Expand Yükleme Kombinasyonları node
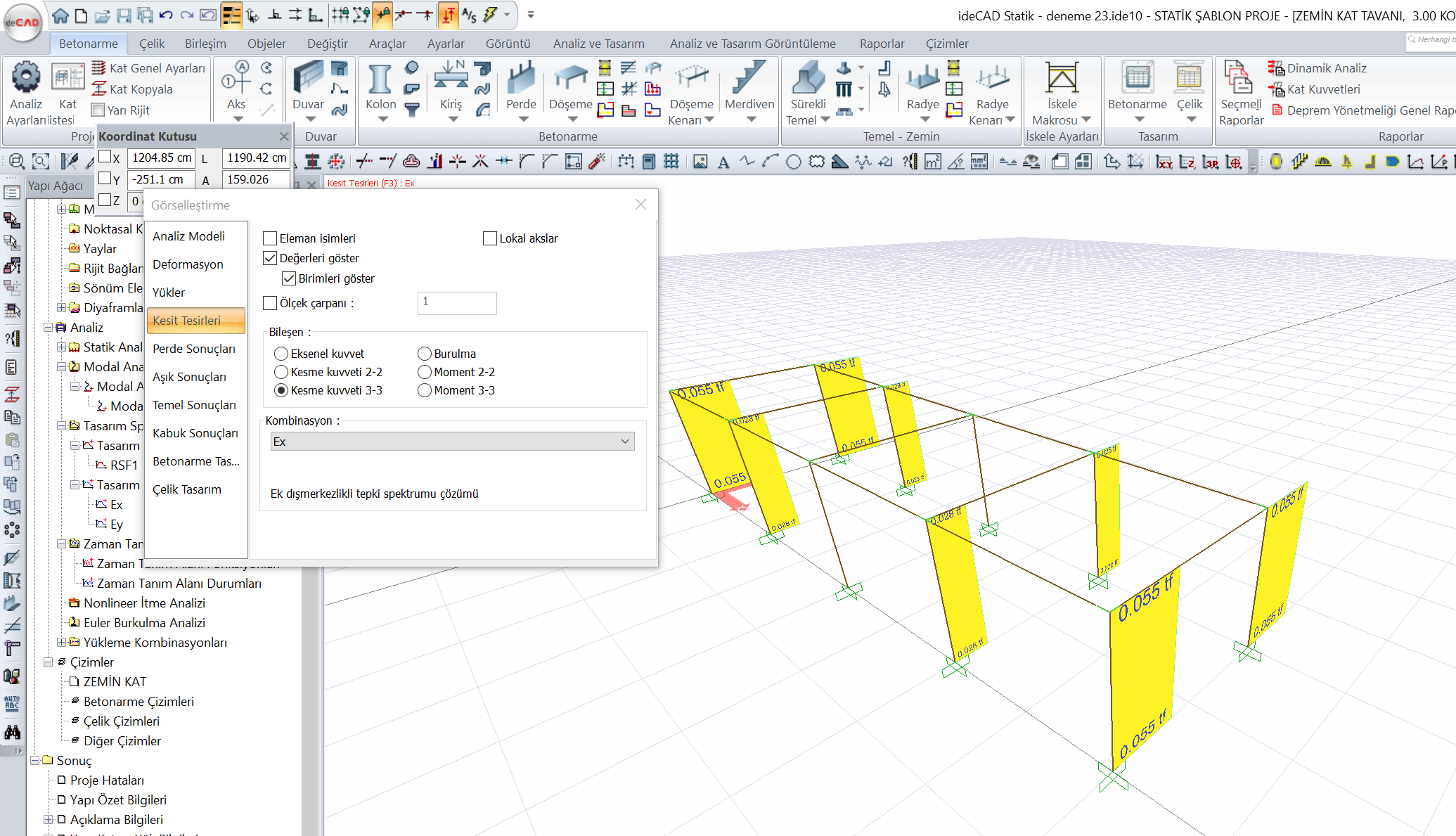This screenshot has width=1456, height=836. click(61, 643)
